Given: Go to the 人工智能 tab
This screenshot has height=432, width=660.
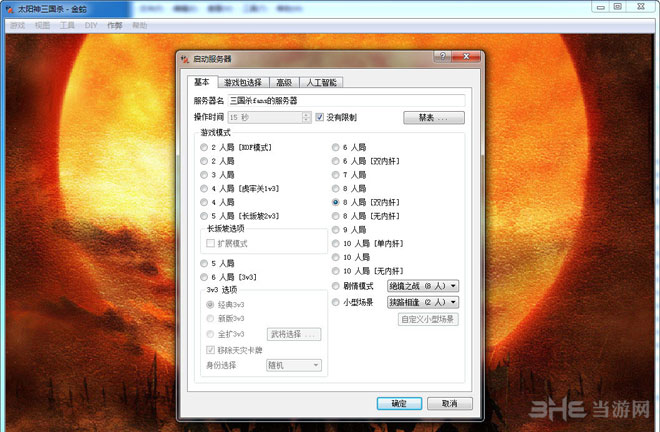Looking at the screenshot, I should click(321, 83).
